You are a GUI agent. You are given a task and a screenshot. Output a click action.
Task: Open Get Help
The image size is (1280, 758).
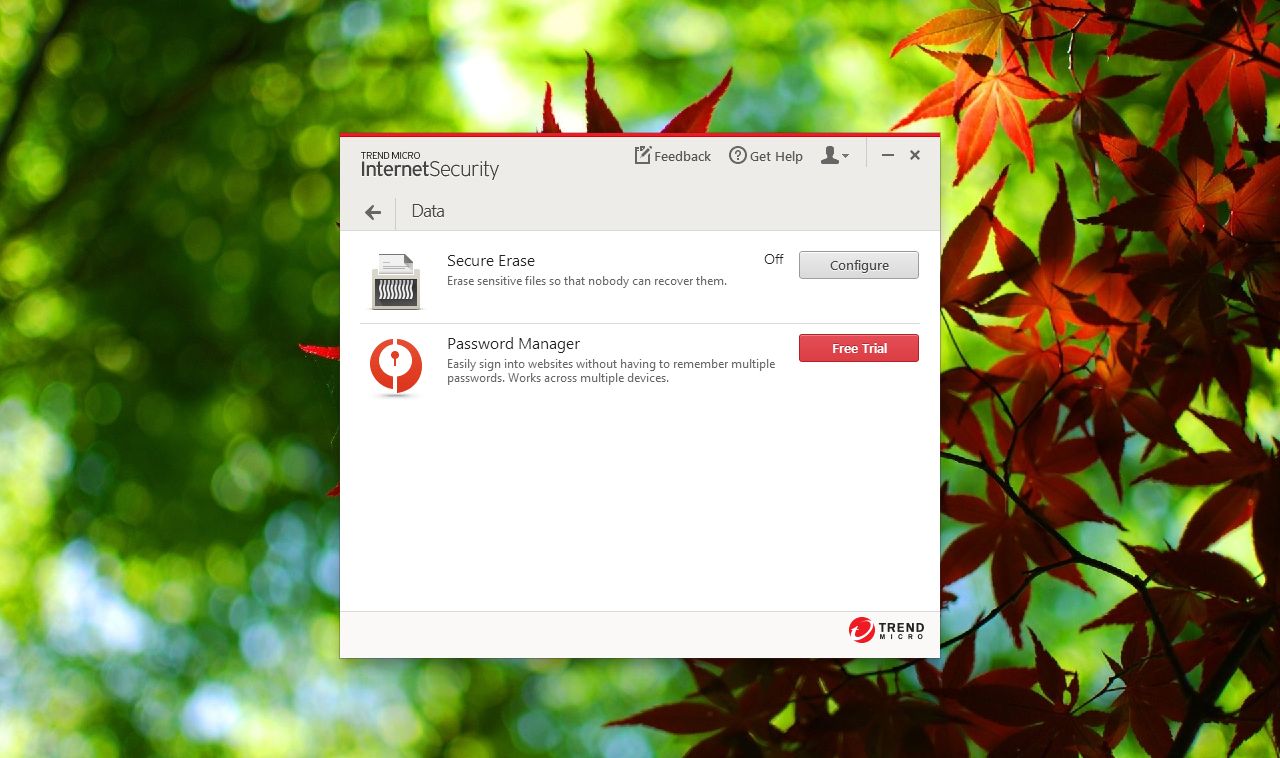point(766,156)
